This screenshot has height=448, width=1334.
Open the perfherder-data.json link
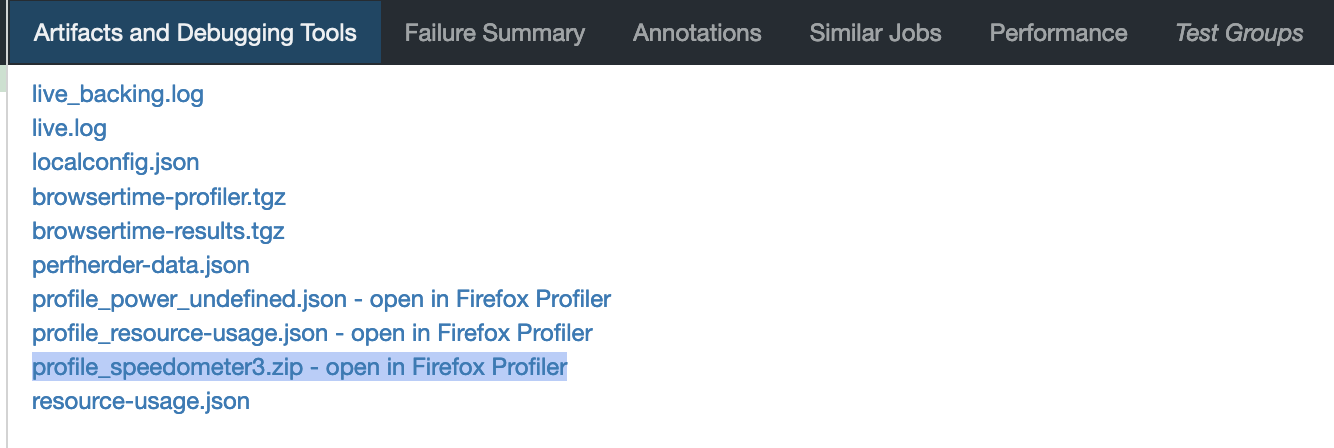tap(140, 265)
